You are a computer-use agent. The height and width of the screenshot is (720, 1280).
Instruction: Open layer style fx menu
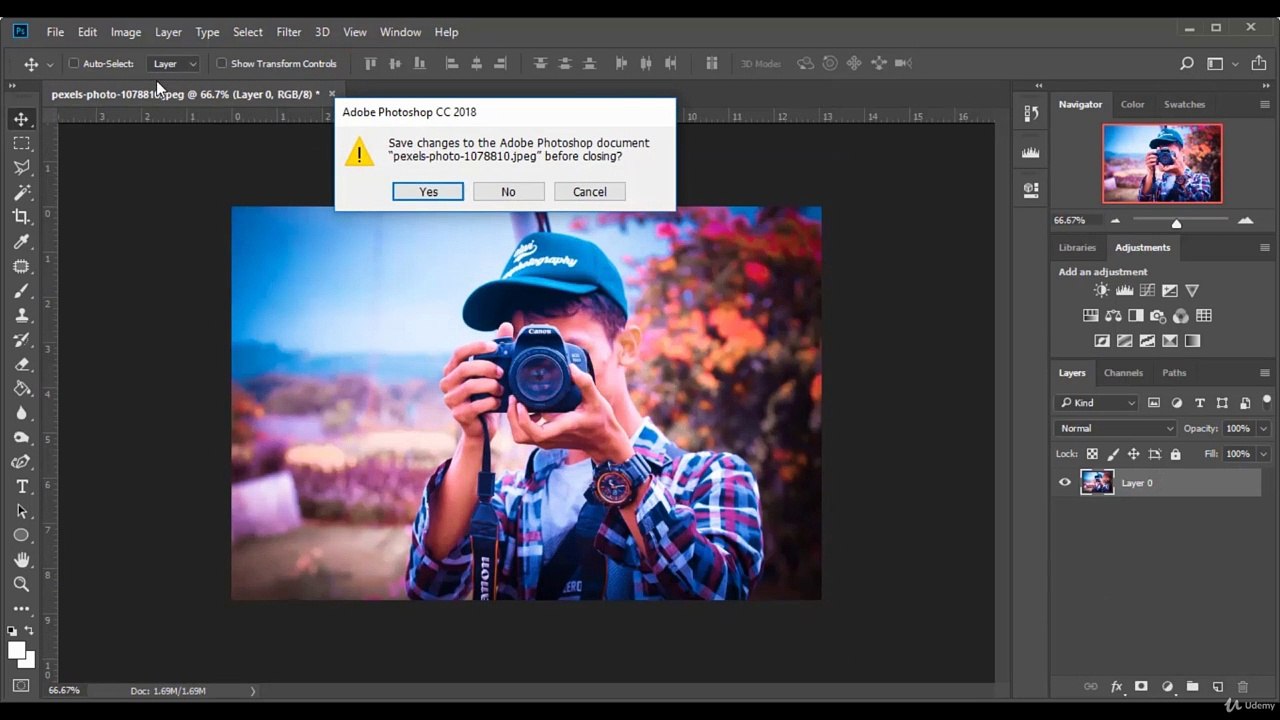[x=1117, y=687]
